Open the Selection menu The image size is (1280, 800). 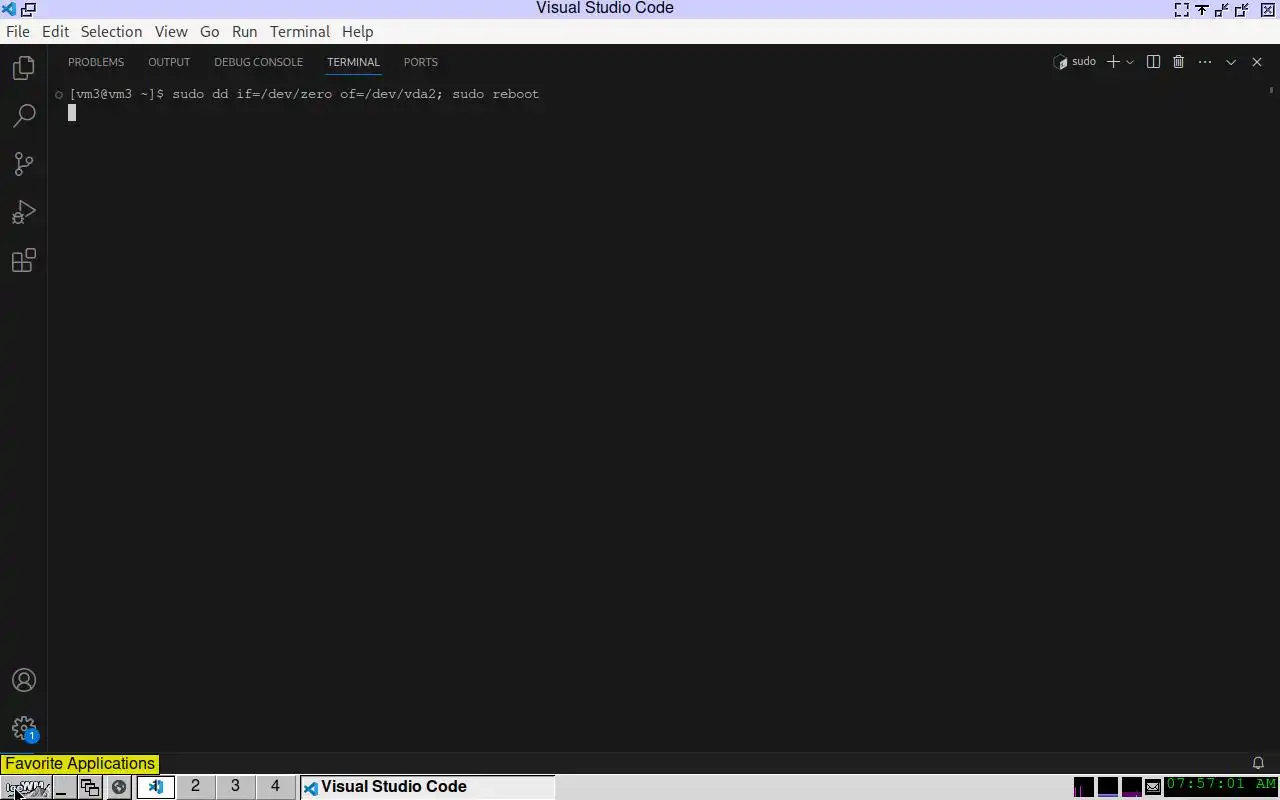111,32
